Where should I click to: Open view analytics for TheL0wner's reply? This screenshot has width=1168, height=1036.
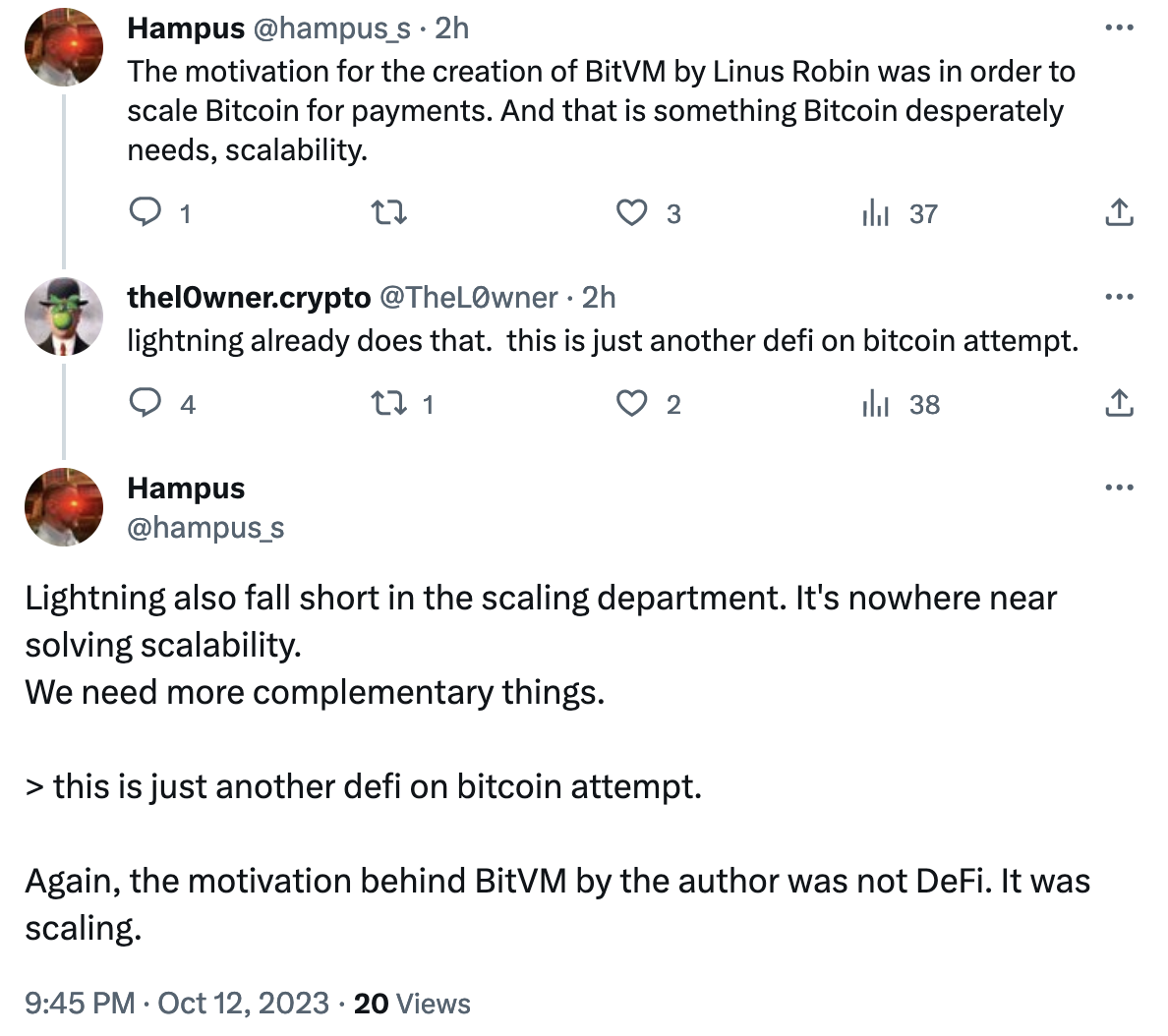pyautogui.click(x=877, y=403)
